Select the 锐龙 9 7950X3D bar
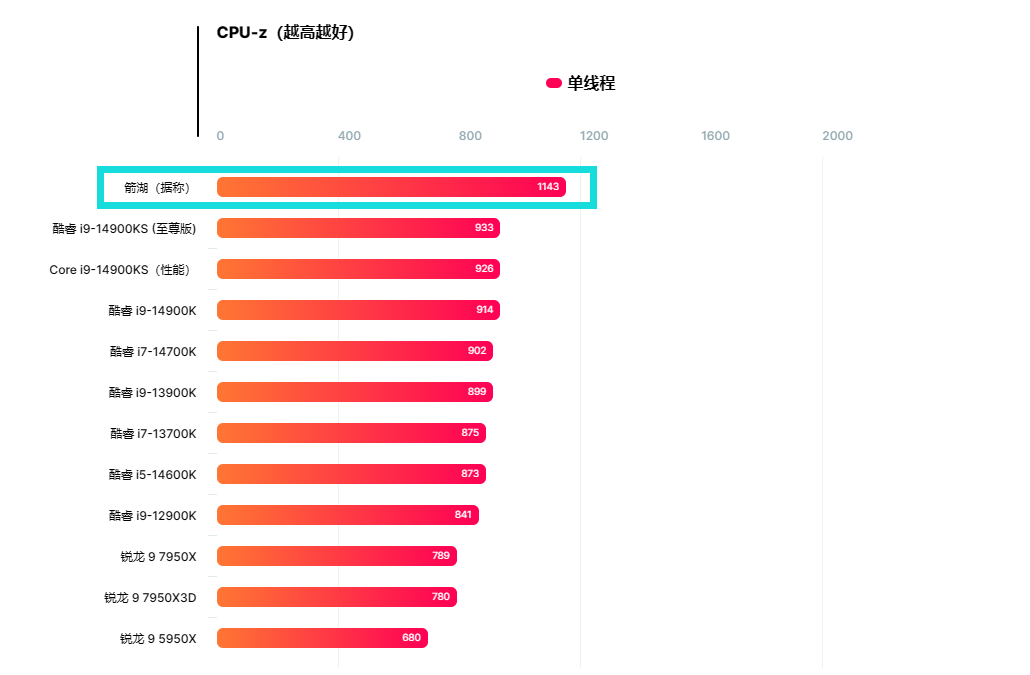This screenshot has width=1030, height=675. pos(336,597)
